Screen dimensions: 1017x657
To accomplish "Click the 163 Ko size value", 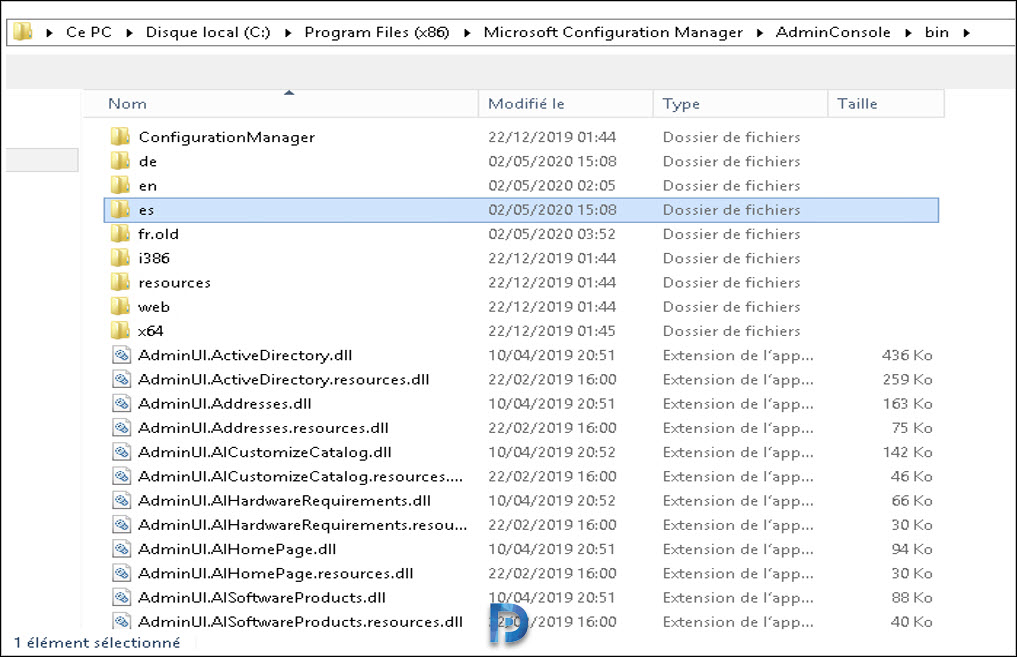I will tap(907, 403).
